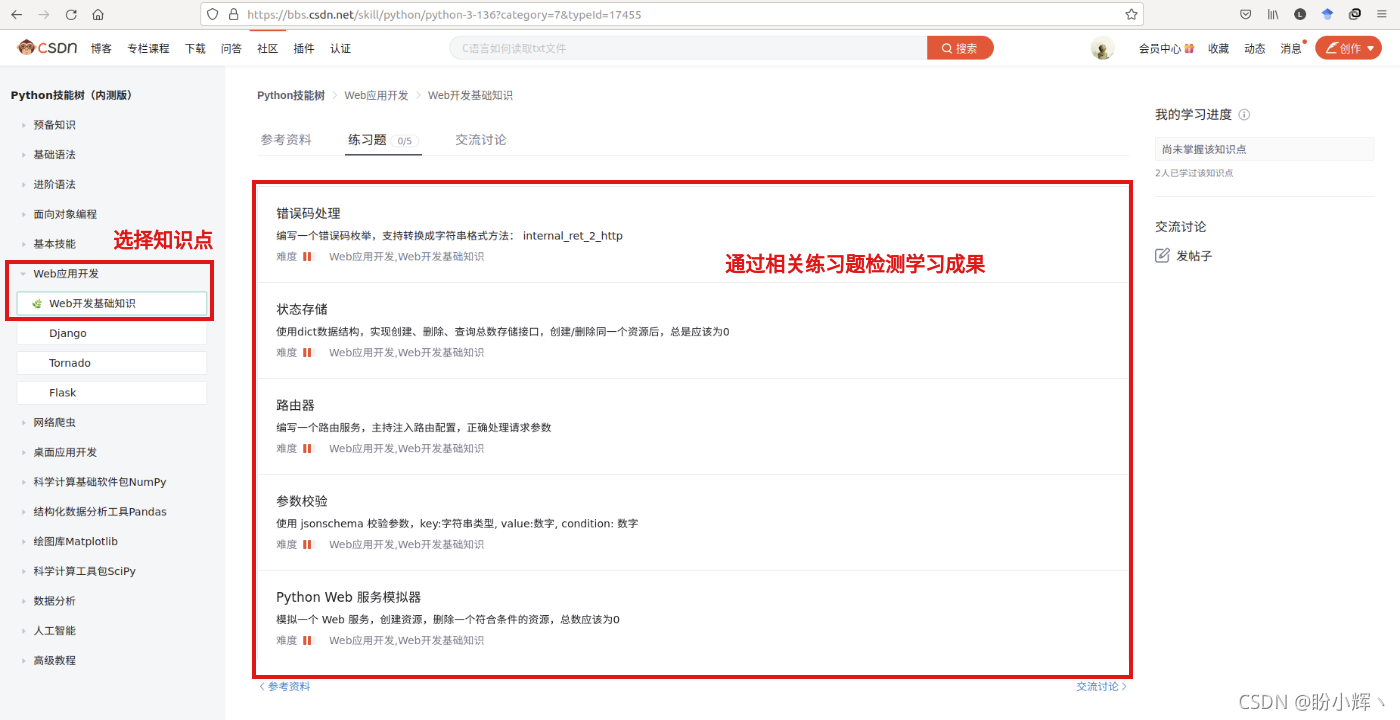This screenshot has height=720, width=1400.
Task: Click the leaf icon beside Web开发基础知识
Action: click(37, 303)
